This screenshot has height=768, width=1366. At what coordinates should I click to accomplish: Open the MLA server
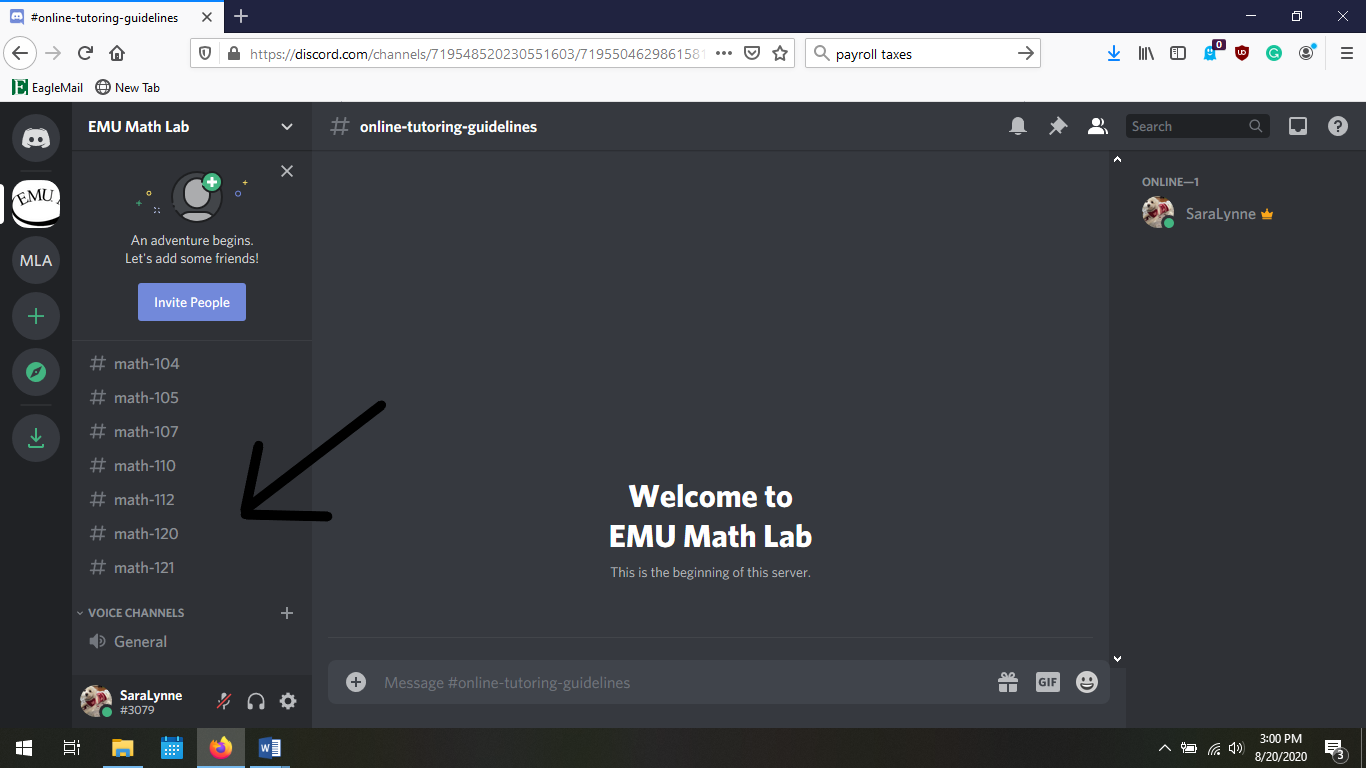click(36, 260)
